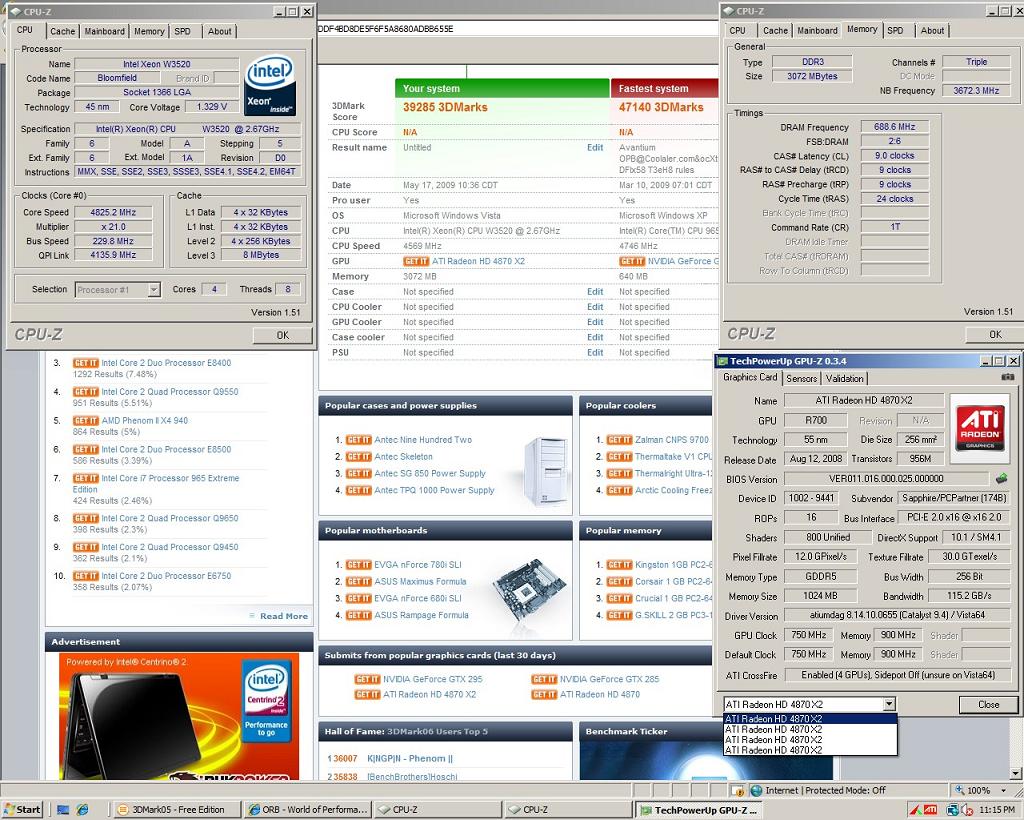The height and width of the screenshot is (820, 1024).
Task: Click GET IT badge beside G.SKILL 2 GB
Action: click(x=619, y=615)
